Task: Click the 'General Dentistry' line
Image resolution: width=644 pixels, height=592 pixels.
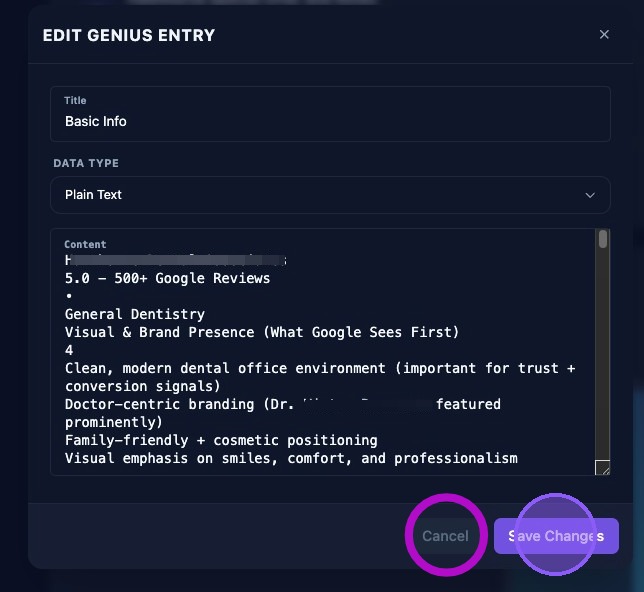Action: 135,314
